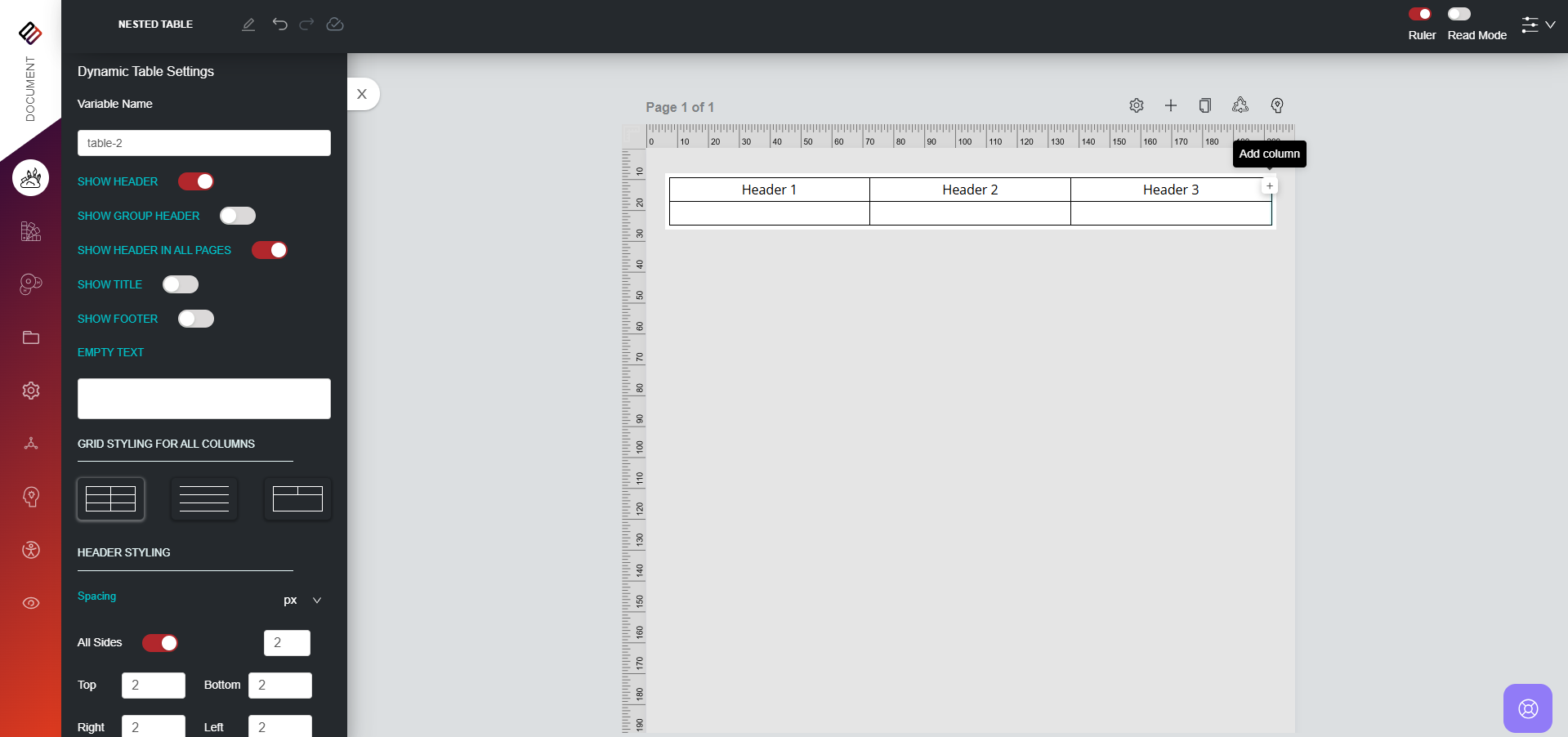Close the Dynamic Table Settings panel
This screenshot has height=737, width=1568.
pos(362,94)
